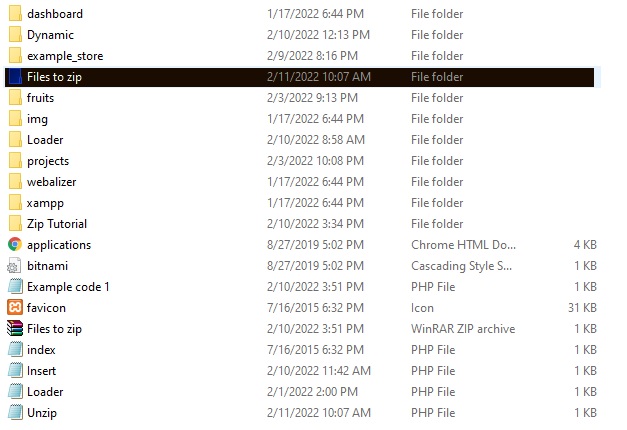Click the img folder name
This screenshot has width=627, height=430.
click(x=37, y=119)
